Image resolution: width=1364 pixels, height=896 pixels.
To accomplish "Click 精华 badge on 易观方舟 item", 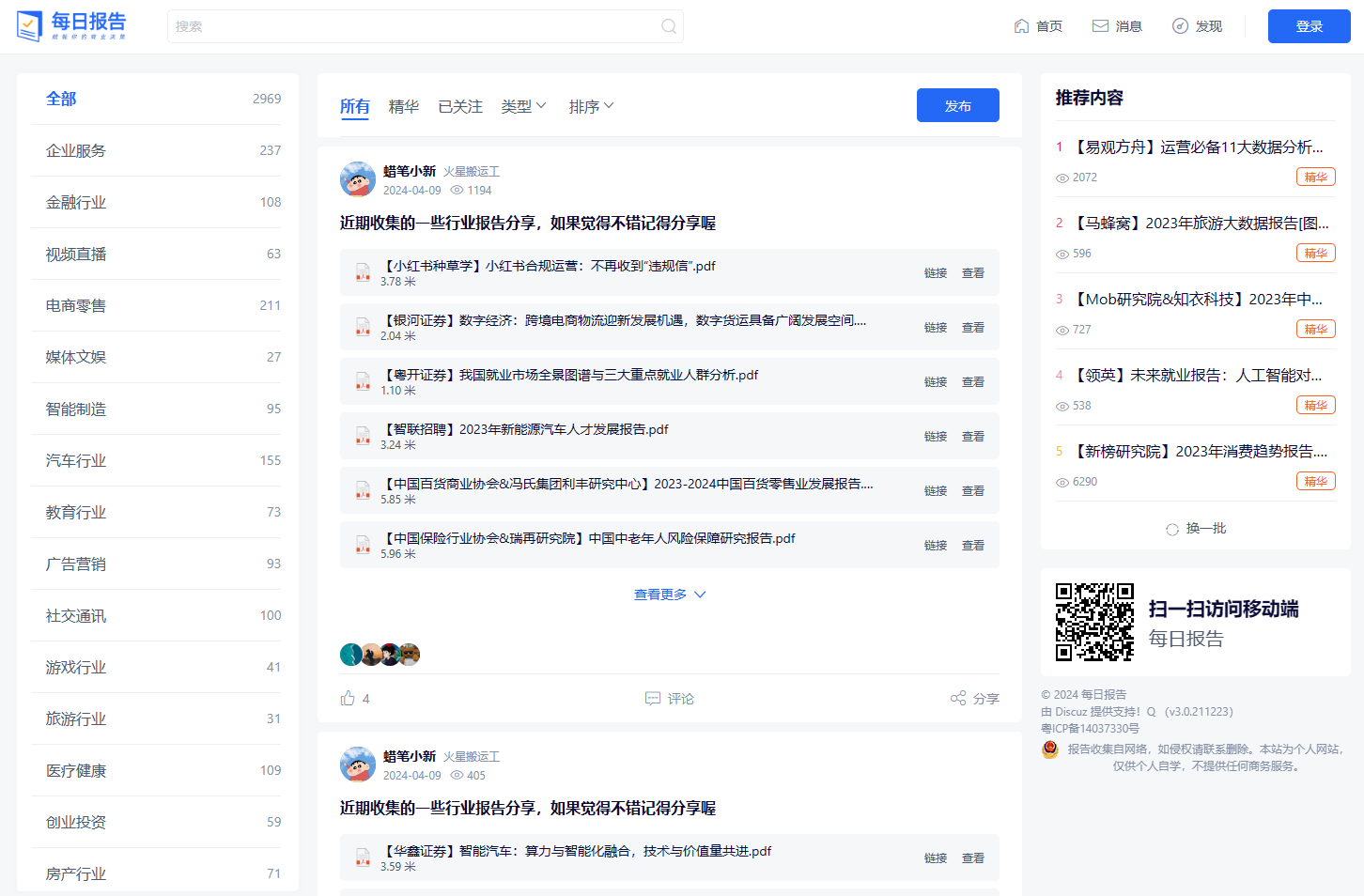I will point(1316,177).
